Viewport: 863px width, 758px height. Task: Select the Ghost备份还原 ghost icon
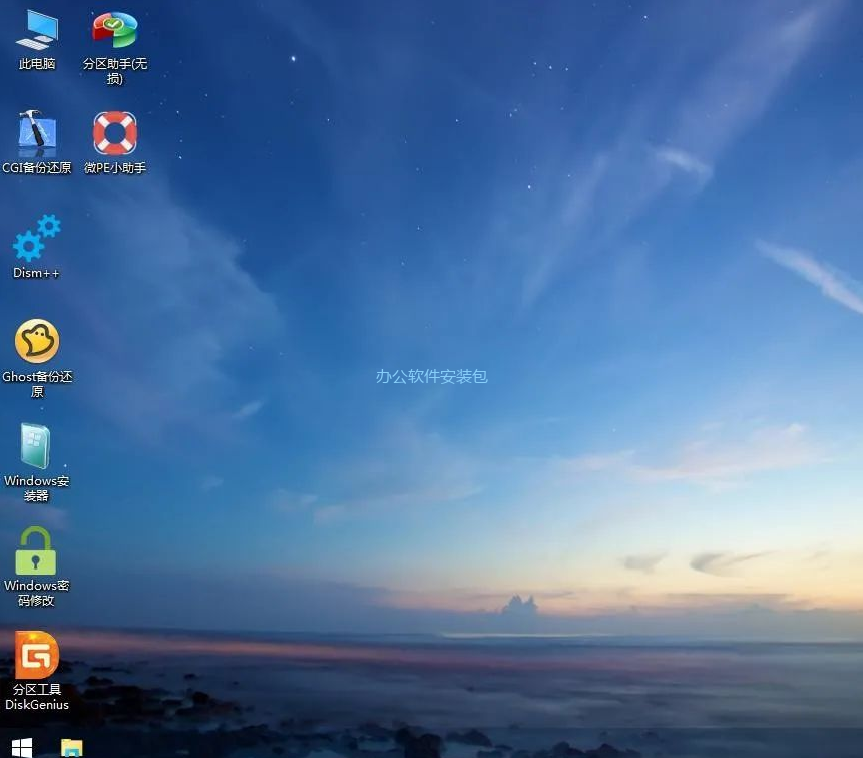pyautogui.click(x=37, y=342)
